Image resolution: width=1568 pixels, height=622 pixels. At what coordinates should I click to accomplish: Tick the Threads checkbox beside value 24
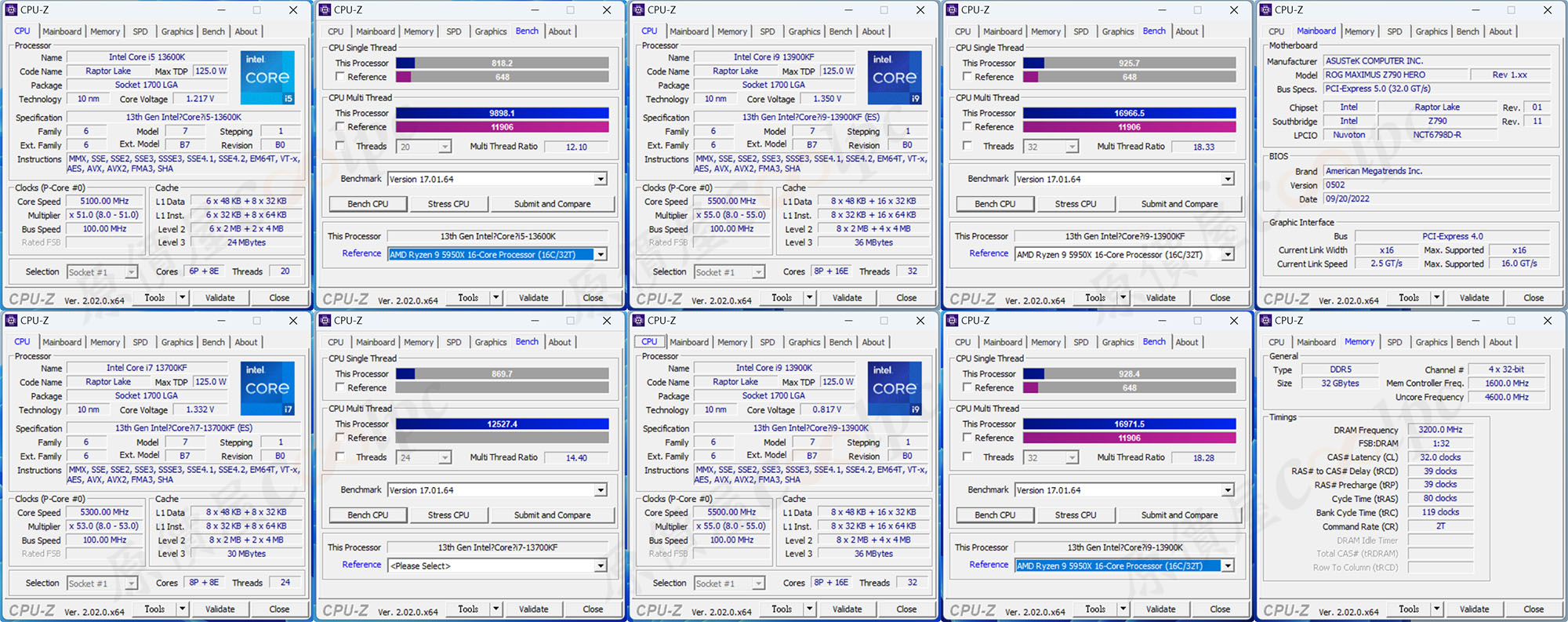tap(340, 456)
